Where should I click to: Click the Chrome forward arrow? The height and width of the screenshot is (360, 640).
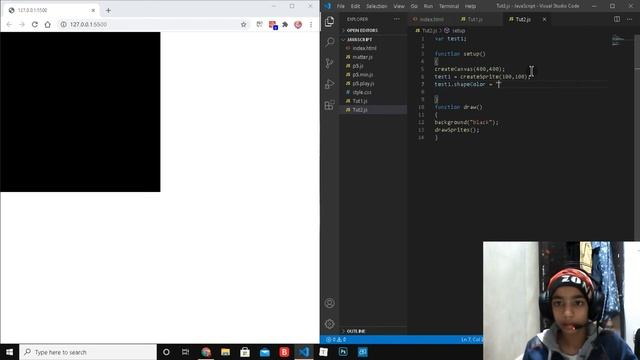(22, 24)
